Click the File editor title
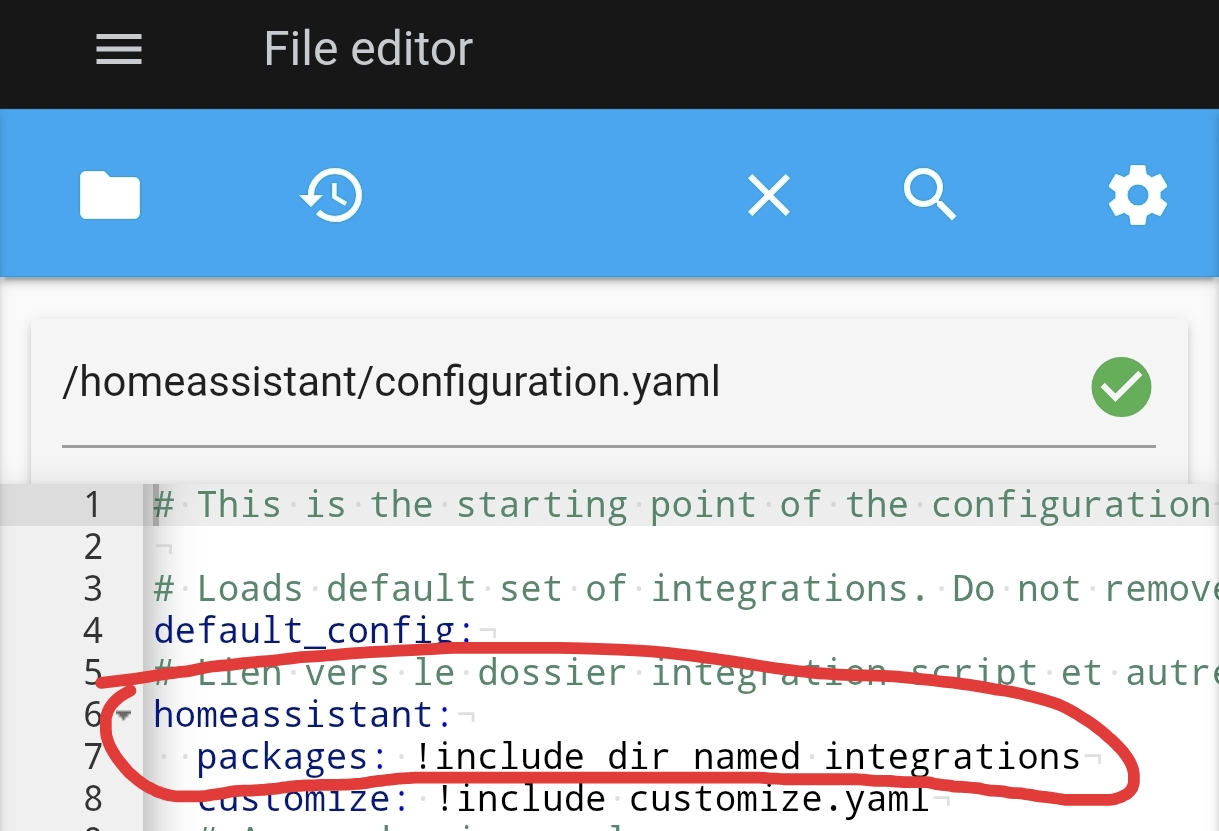 [368, 49]
